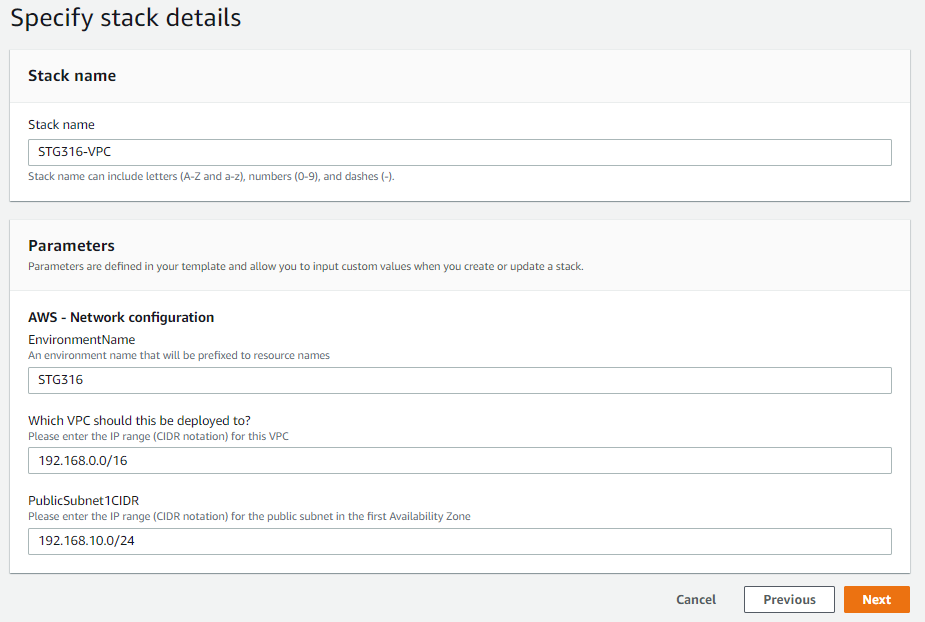
Task: Click the Stack name input containing STG316-VPC
Action: point(460,152)
